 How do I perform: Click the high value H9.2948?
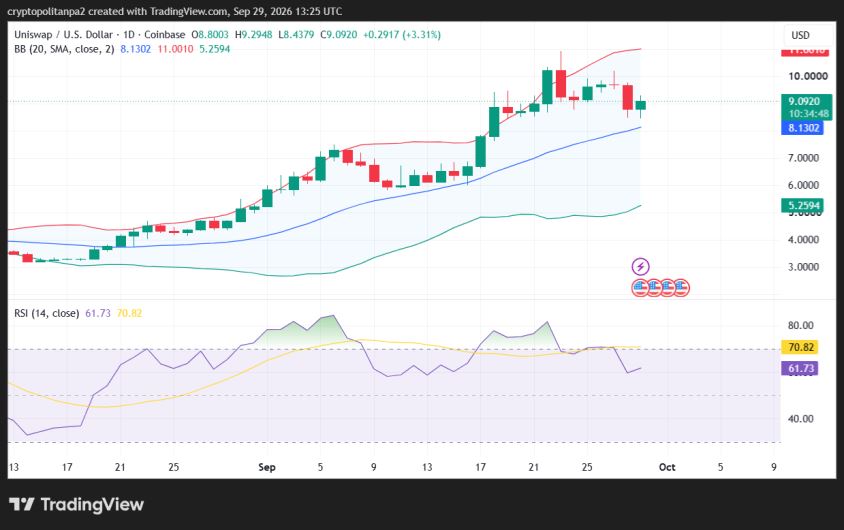(254, 35)
